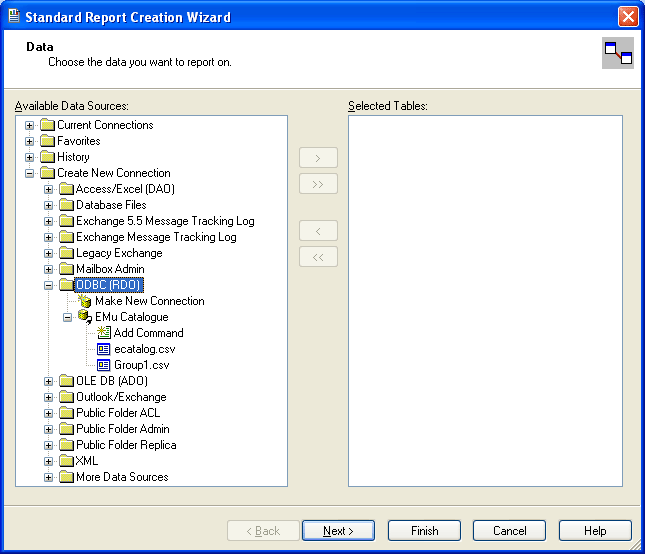This screenshot has width=645, height=554.
Task: Click the Favorites folder icon
Action: tap(47, 141)
